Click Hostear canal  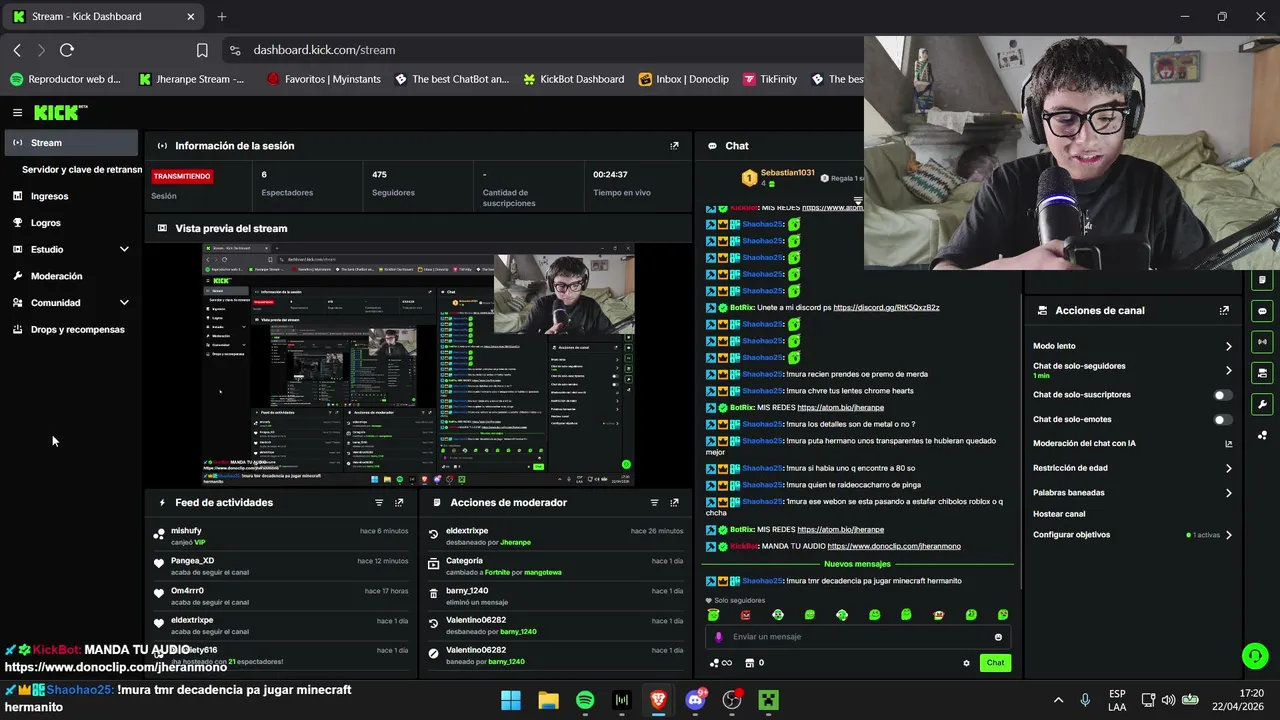click(x=1059, y=514)
